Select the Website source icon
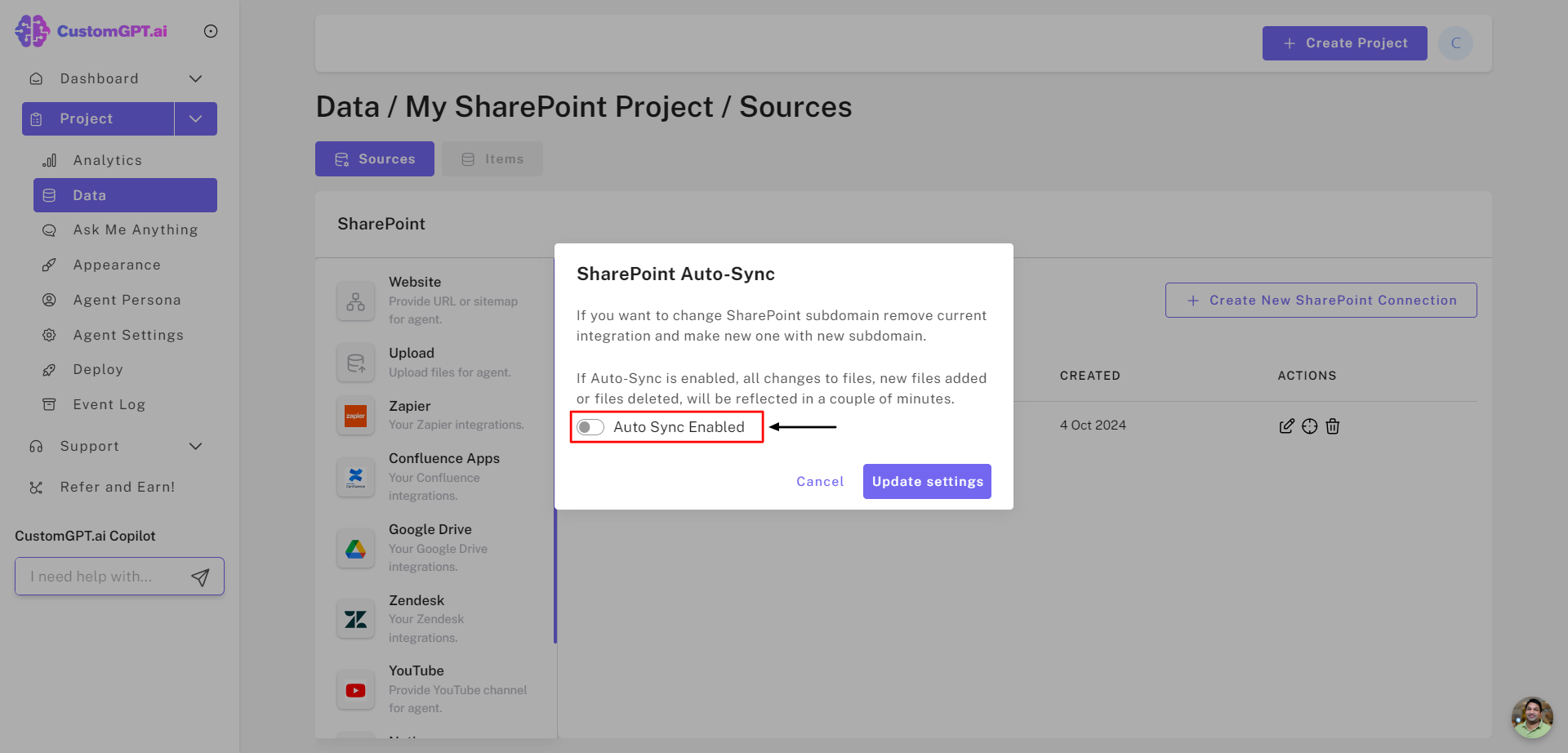 point(355,301)
